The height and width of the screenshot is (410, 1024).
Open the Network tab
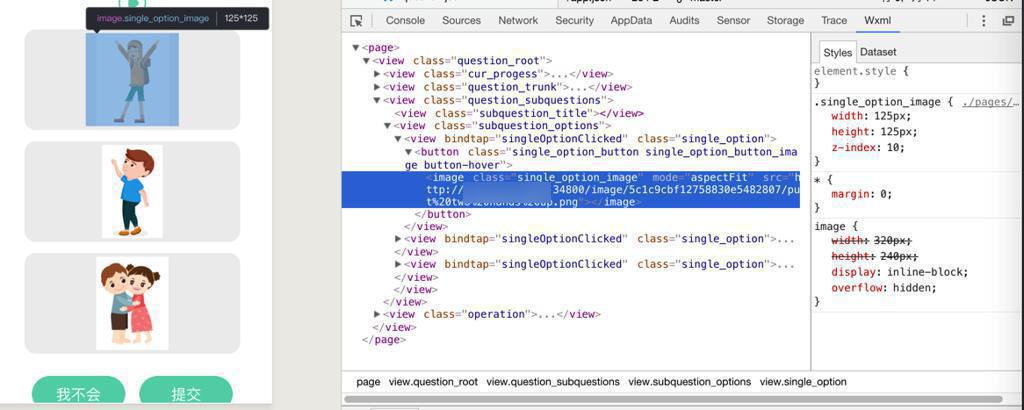click(x=518, y=20)
